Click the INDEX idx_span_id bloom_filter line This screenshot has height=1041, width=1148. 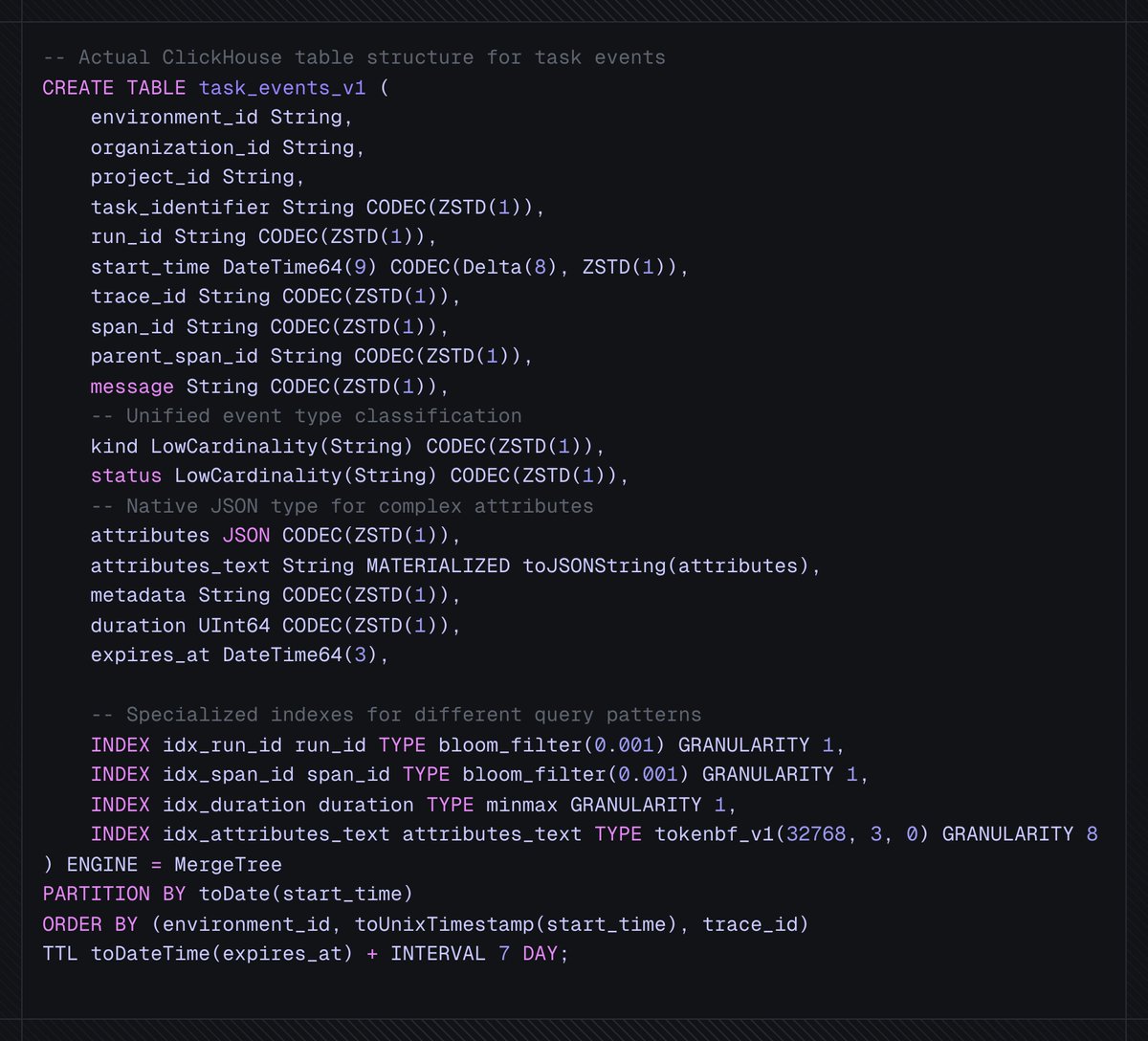click(x=479, y=774)
